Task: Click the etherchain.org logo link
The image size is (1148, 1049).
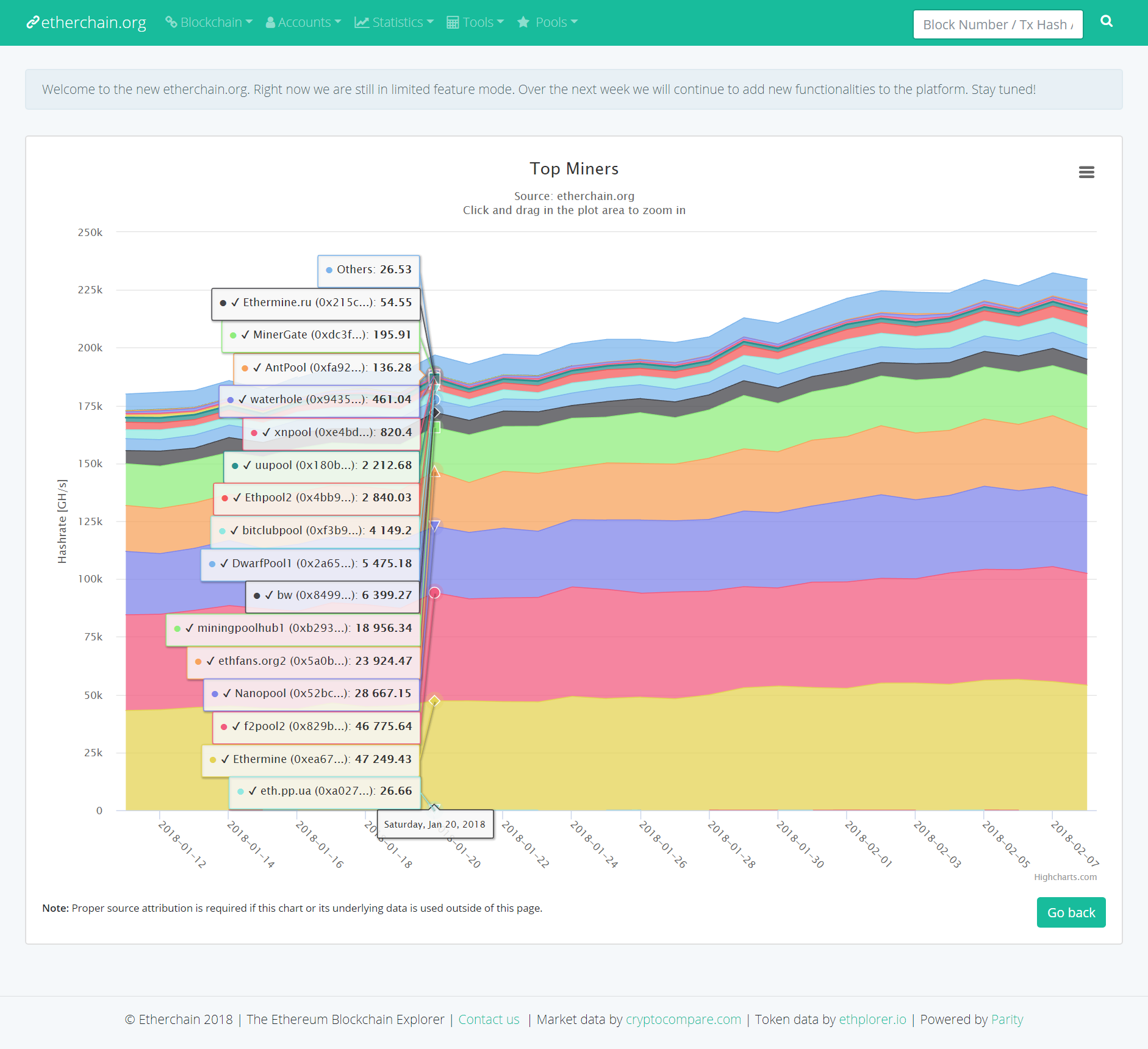Action: (x=86, y=23)
